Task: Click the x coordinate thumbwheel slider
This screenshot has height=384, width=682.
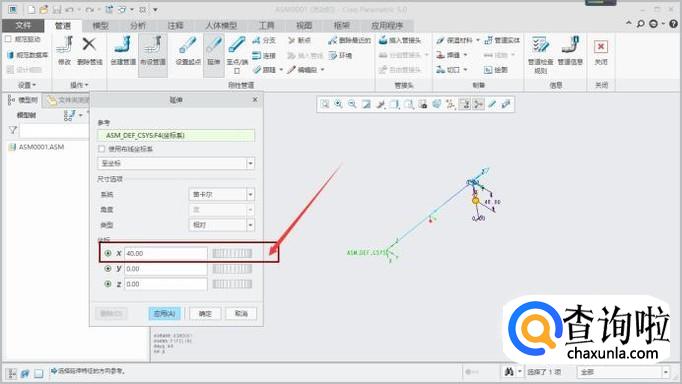Action: [x=232, y=253]
